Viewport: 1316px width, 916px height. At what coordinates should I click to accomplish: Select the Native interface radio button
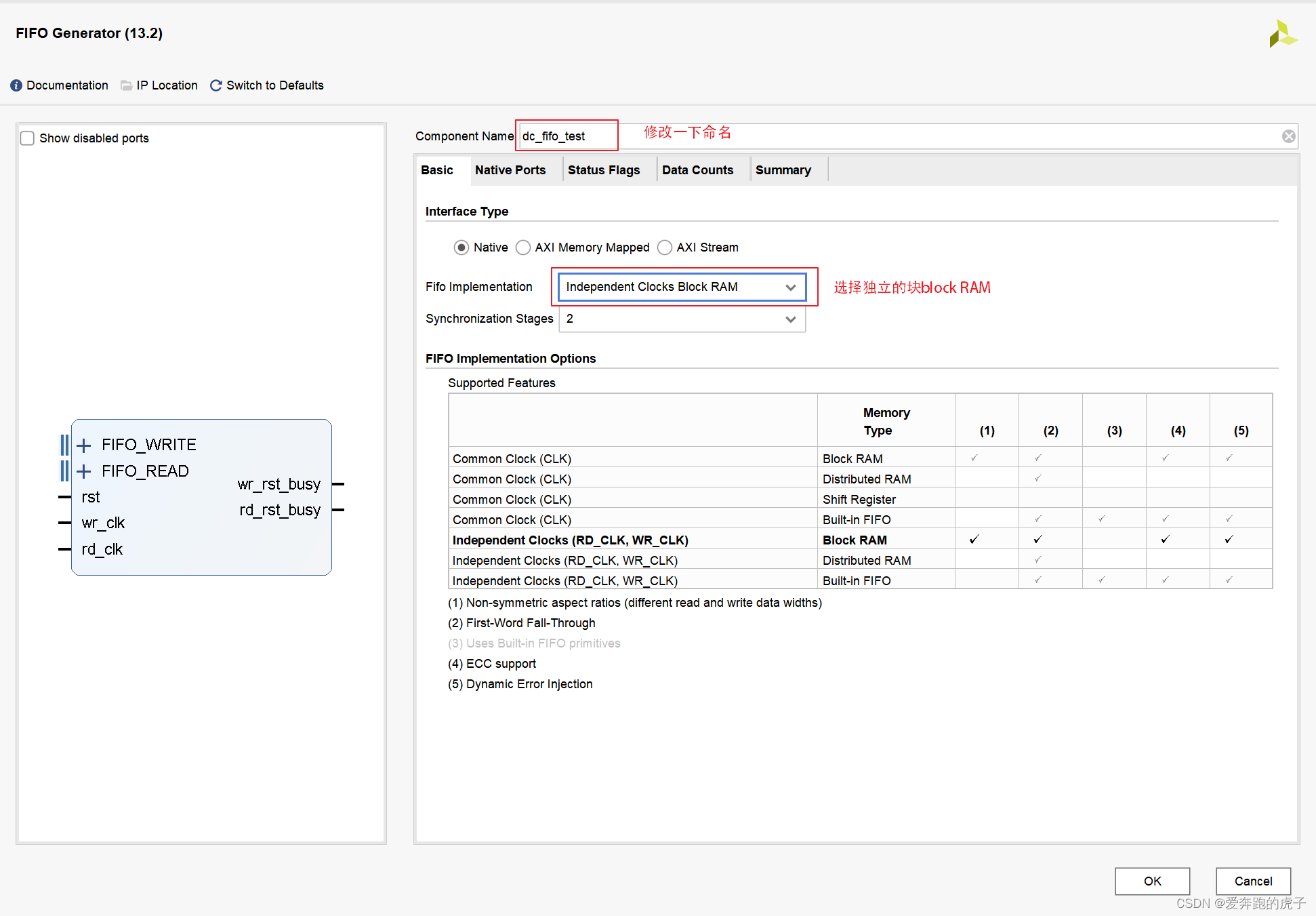point(461,247)
